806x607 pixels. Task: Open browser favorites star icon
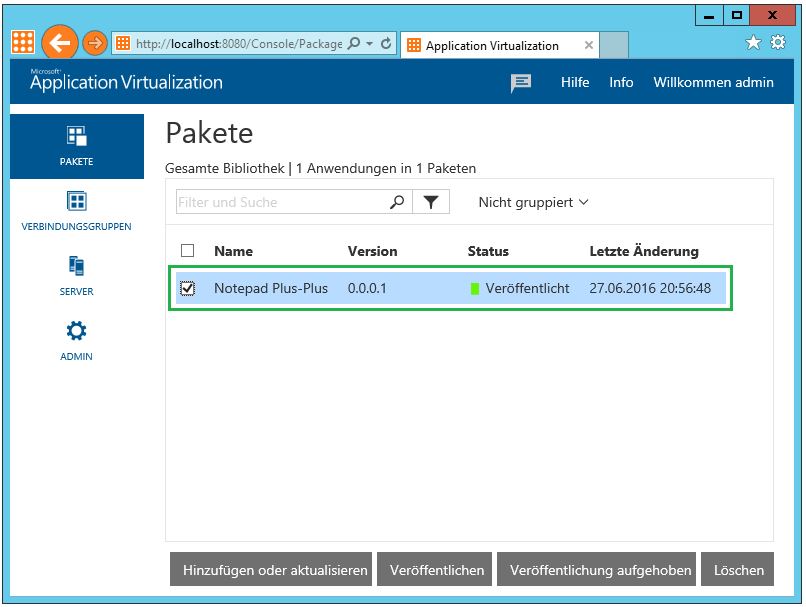(753, 43)
